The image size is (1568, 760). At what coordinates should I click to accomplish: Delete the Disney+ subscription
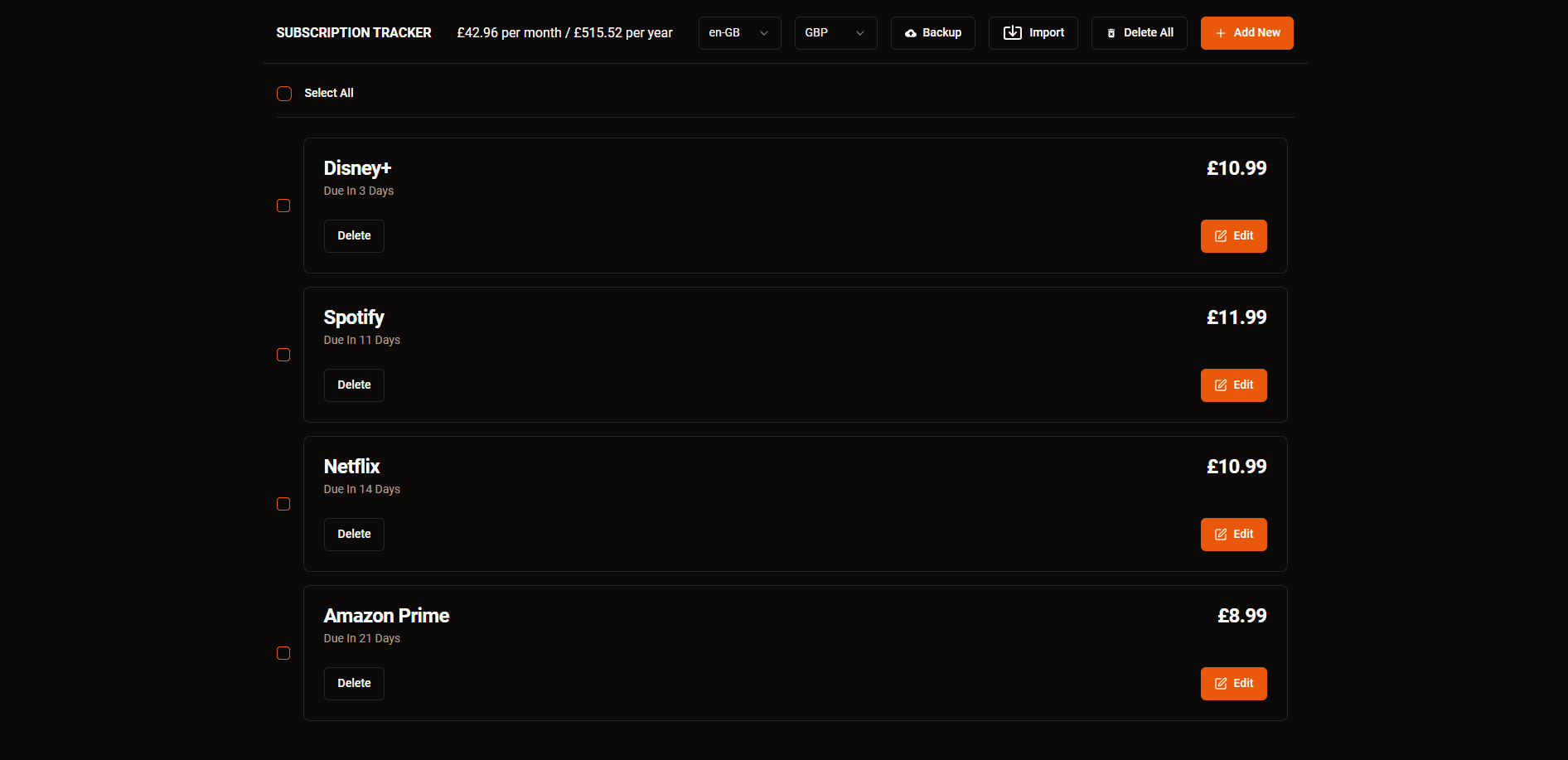354,236
